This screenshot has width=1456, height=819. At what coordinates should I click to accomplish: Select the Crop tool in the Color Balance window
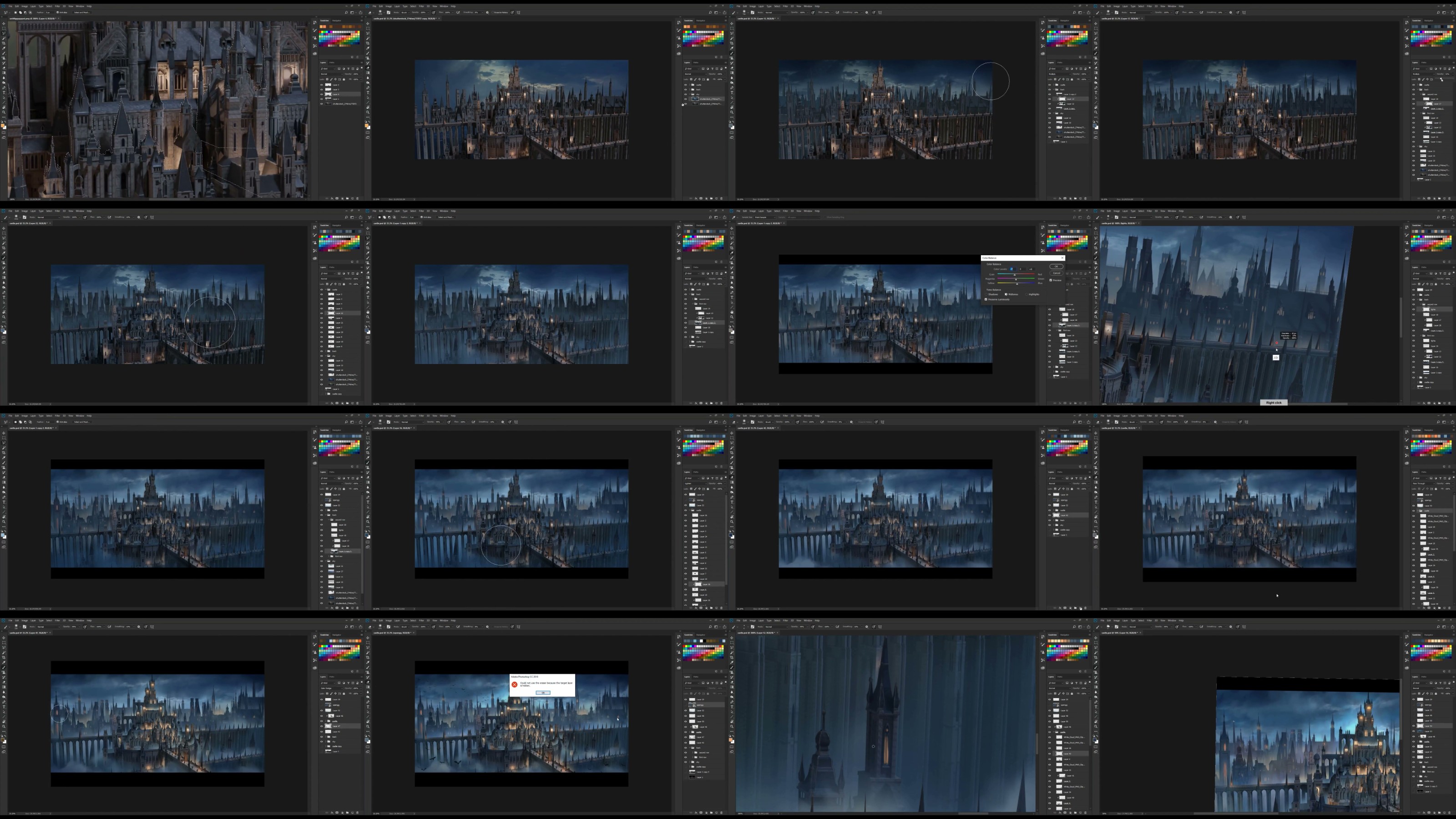(x=732, y=248)
